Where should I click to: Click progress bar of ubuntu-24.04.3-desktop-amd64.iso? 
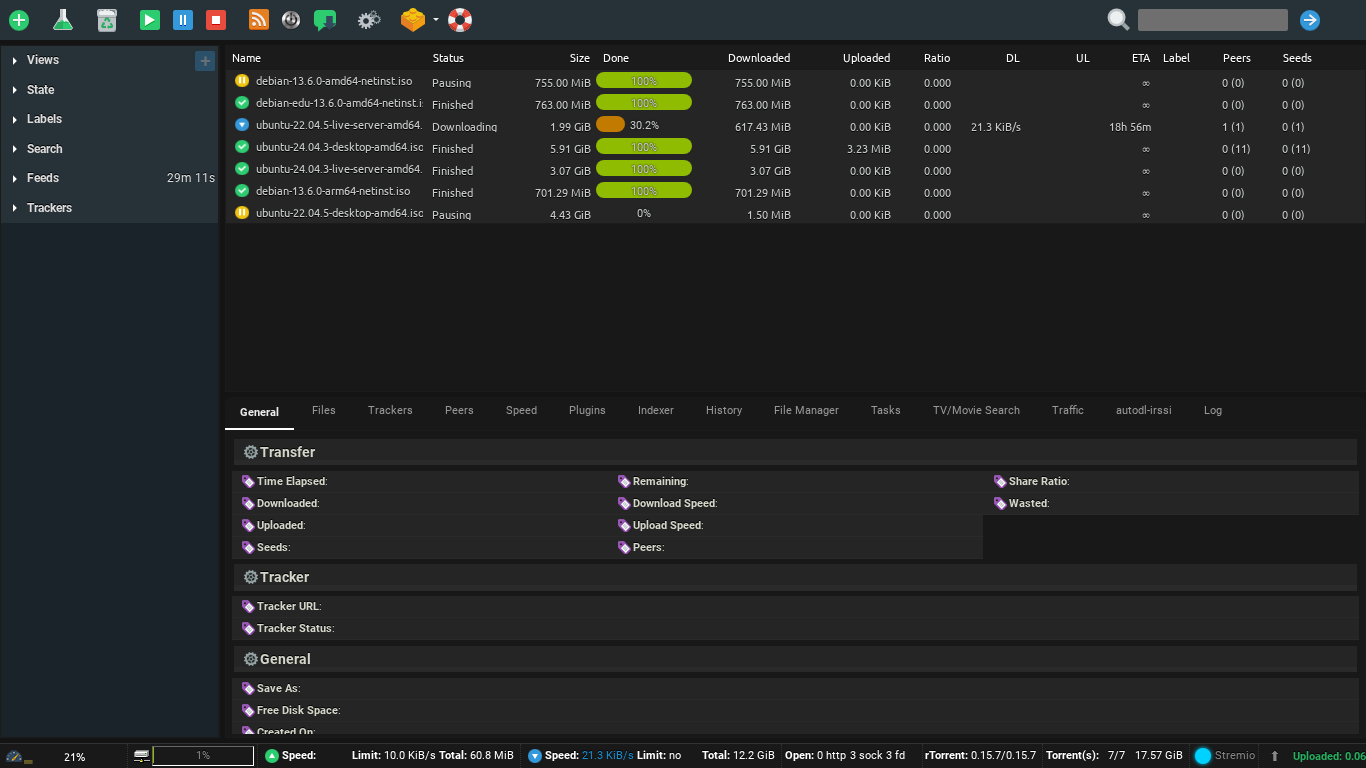click(x=644, y=147)
